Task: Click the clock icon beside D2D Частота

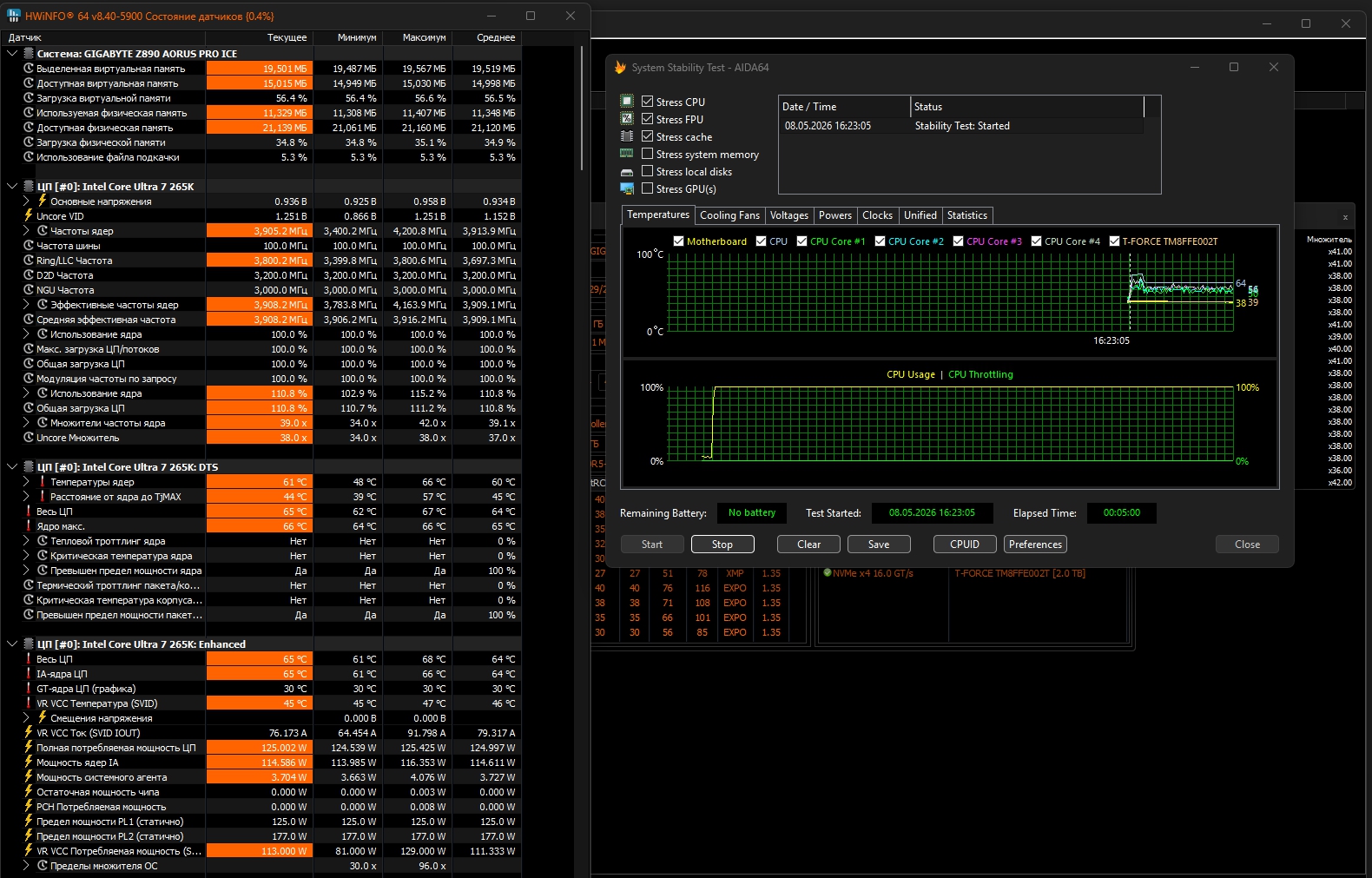Action: pos(29,275)
